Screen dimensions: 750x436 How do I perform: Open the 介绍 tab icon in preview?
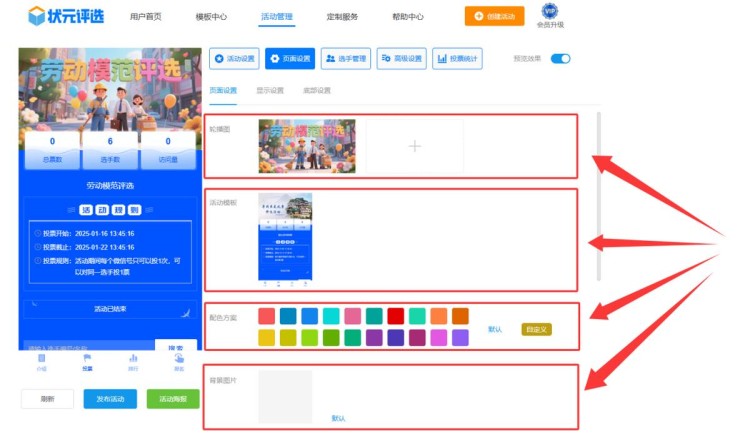[x=41, y=359]
